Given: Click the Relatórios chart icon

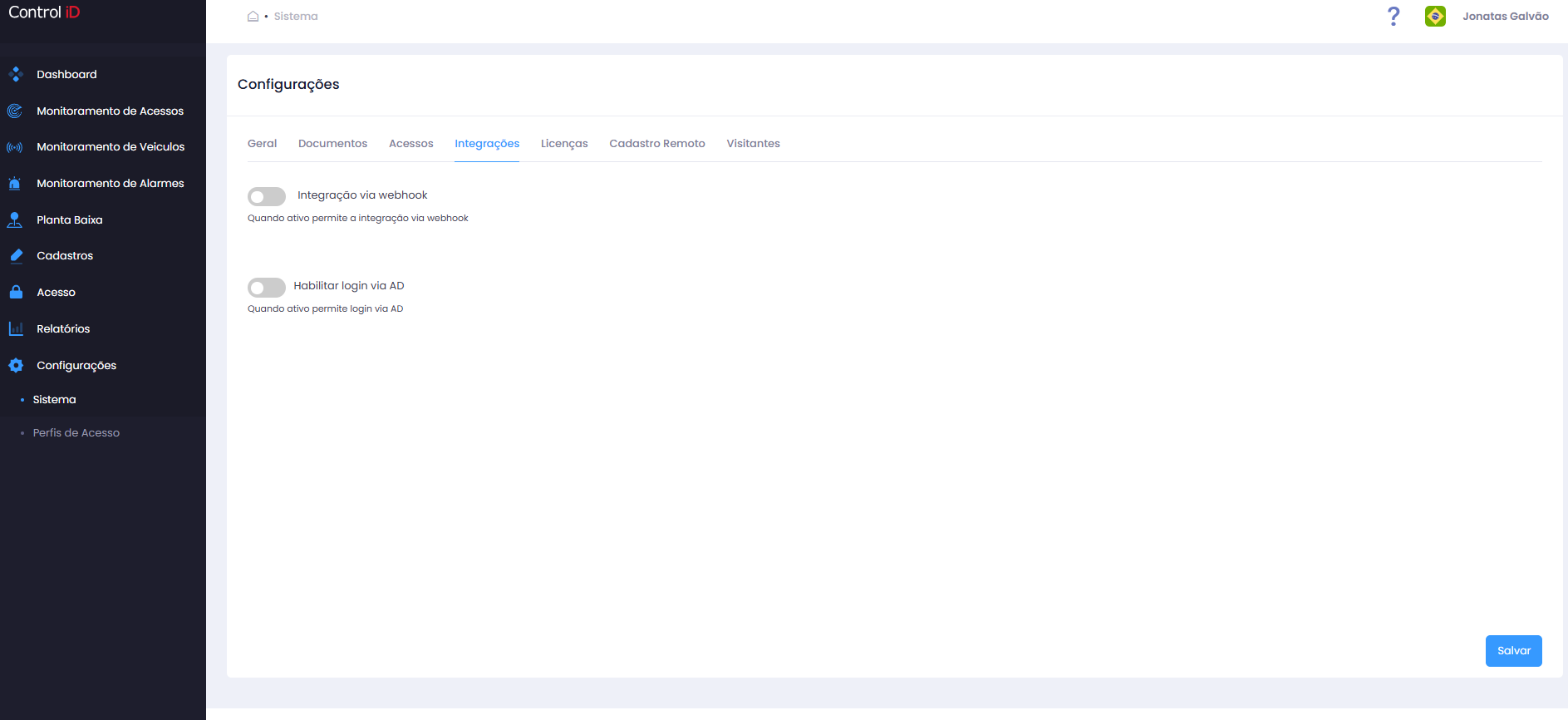Looking at the screenshot, I should click(x=16, y=328).
